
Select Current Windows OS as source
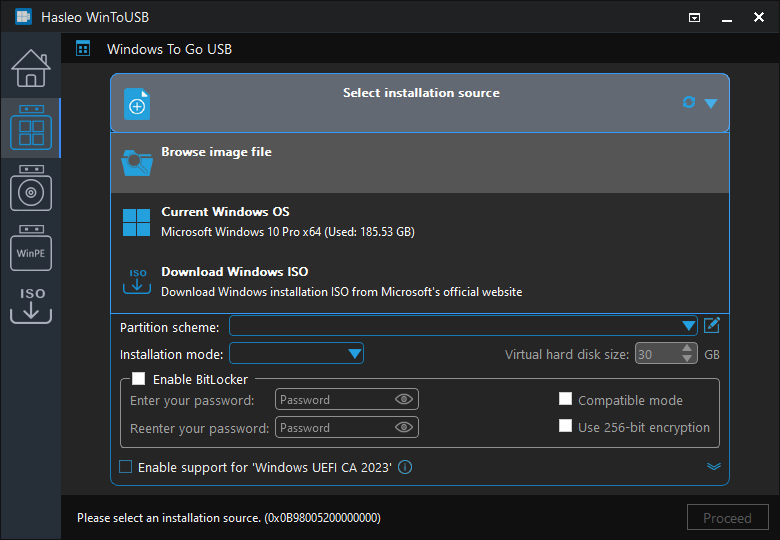[x=420, y=222]
